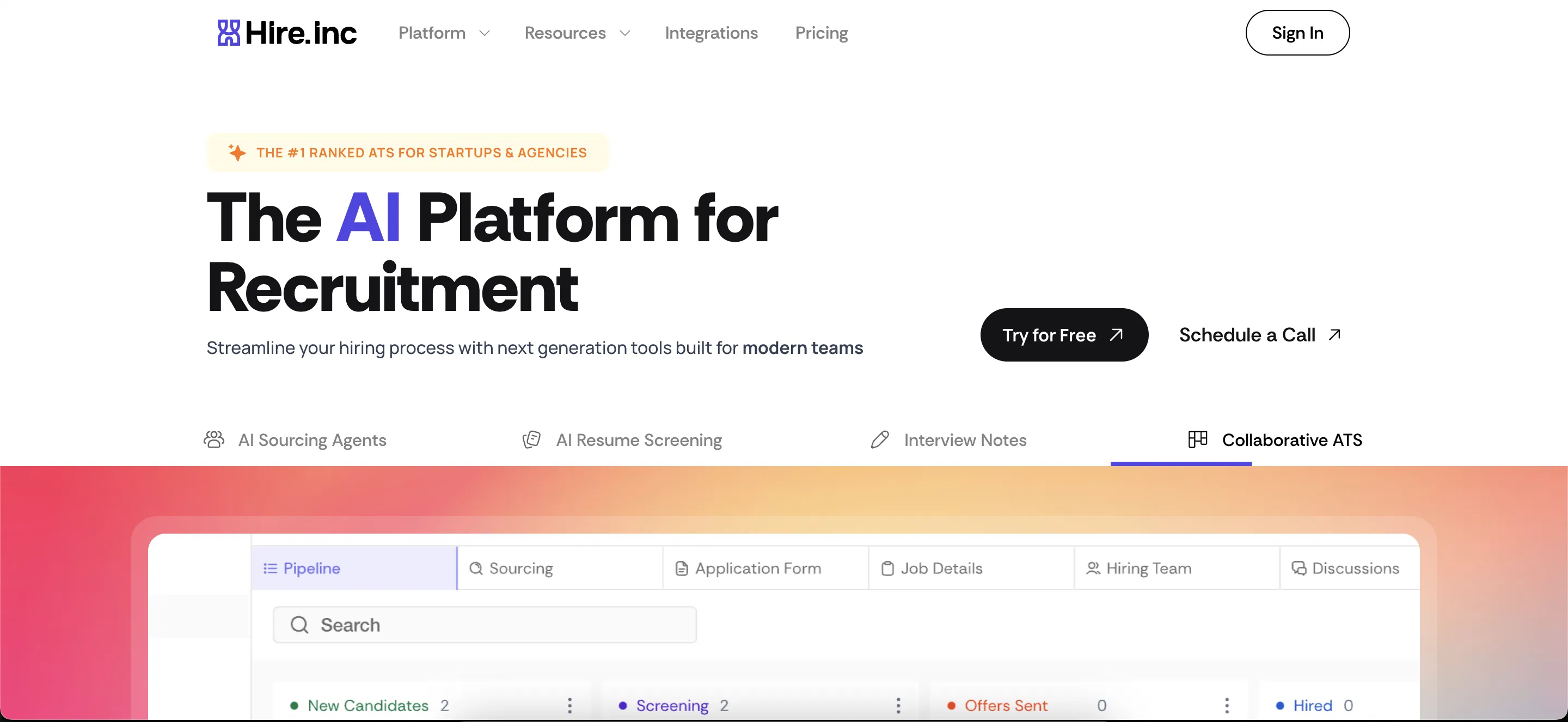
Task: Click the Interview Notes pencil icon
Action: pos(880,439)
